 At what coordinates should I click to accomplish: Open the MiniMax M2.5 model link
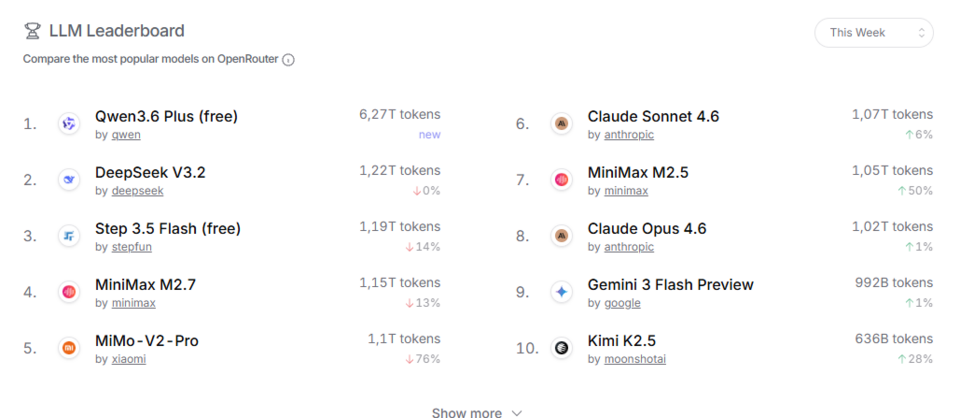(x=638, y=173)
